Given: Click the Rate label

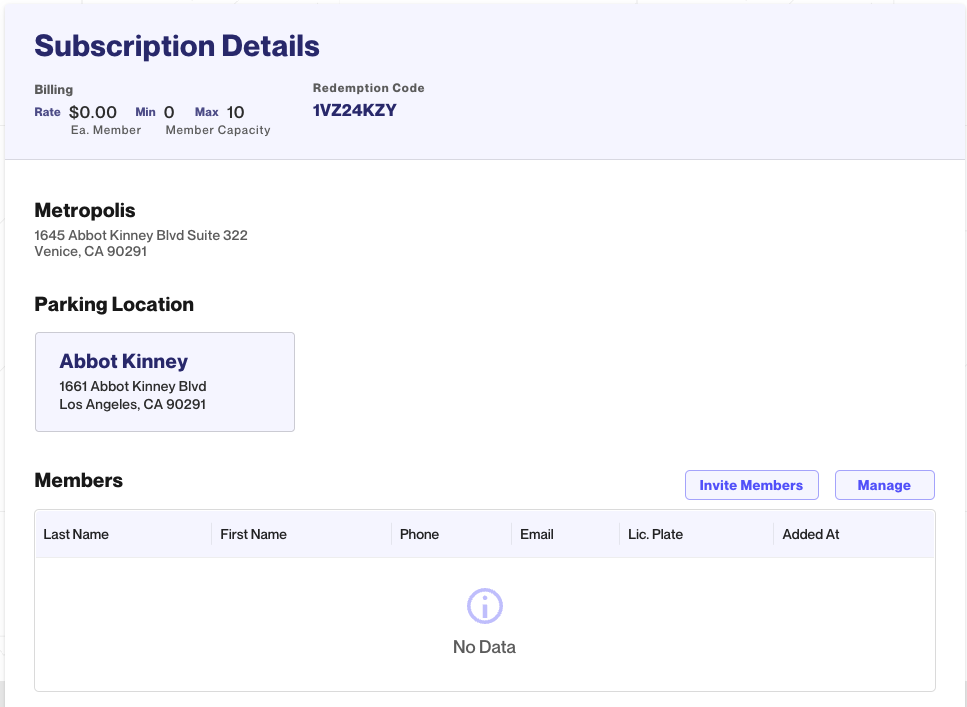Looking at the screenshot, I should coord(47,112).
